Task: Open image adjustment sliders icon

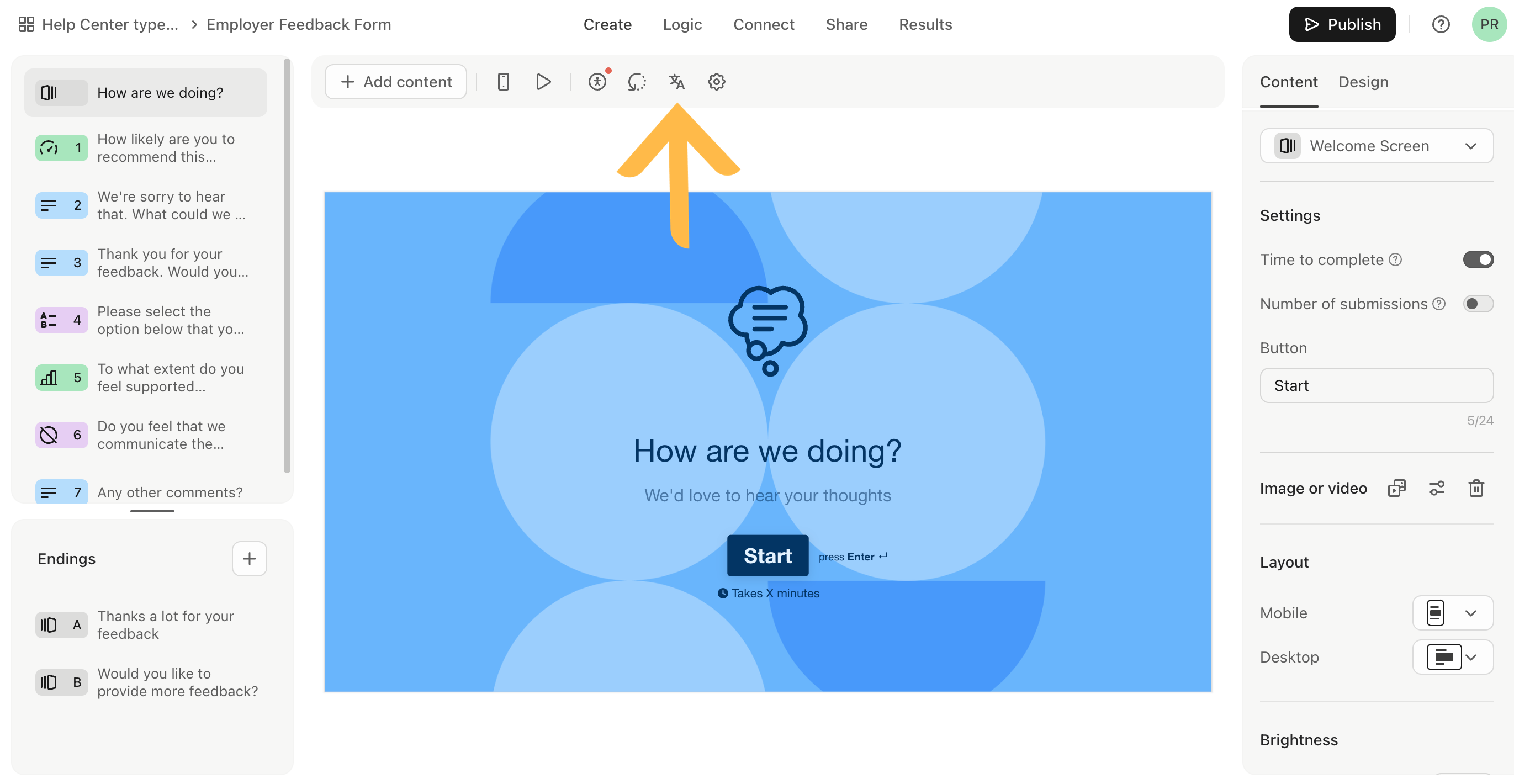Action: click(1436, 489)
